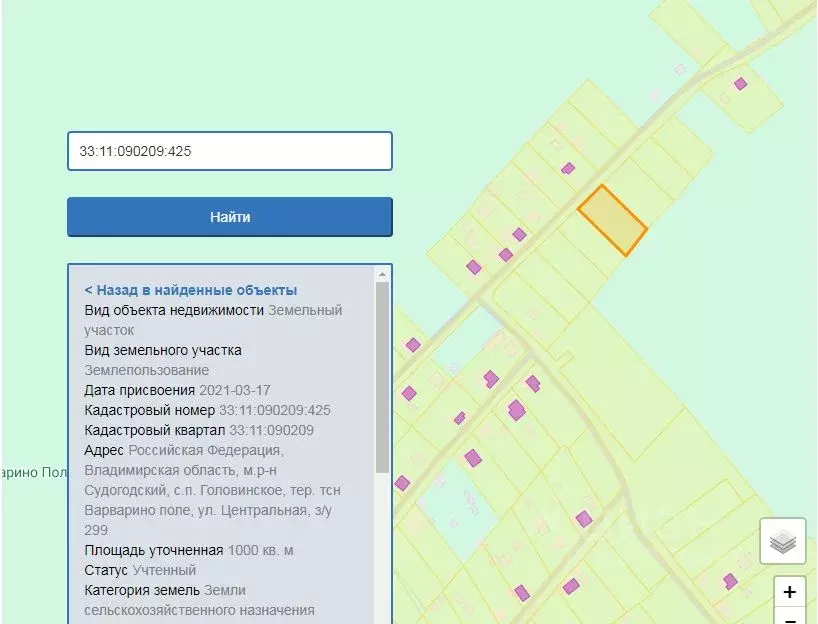Open the map layers switcher

pyautogui.click(x=783, y=541)
